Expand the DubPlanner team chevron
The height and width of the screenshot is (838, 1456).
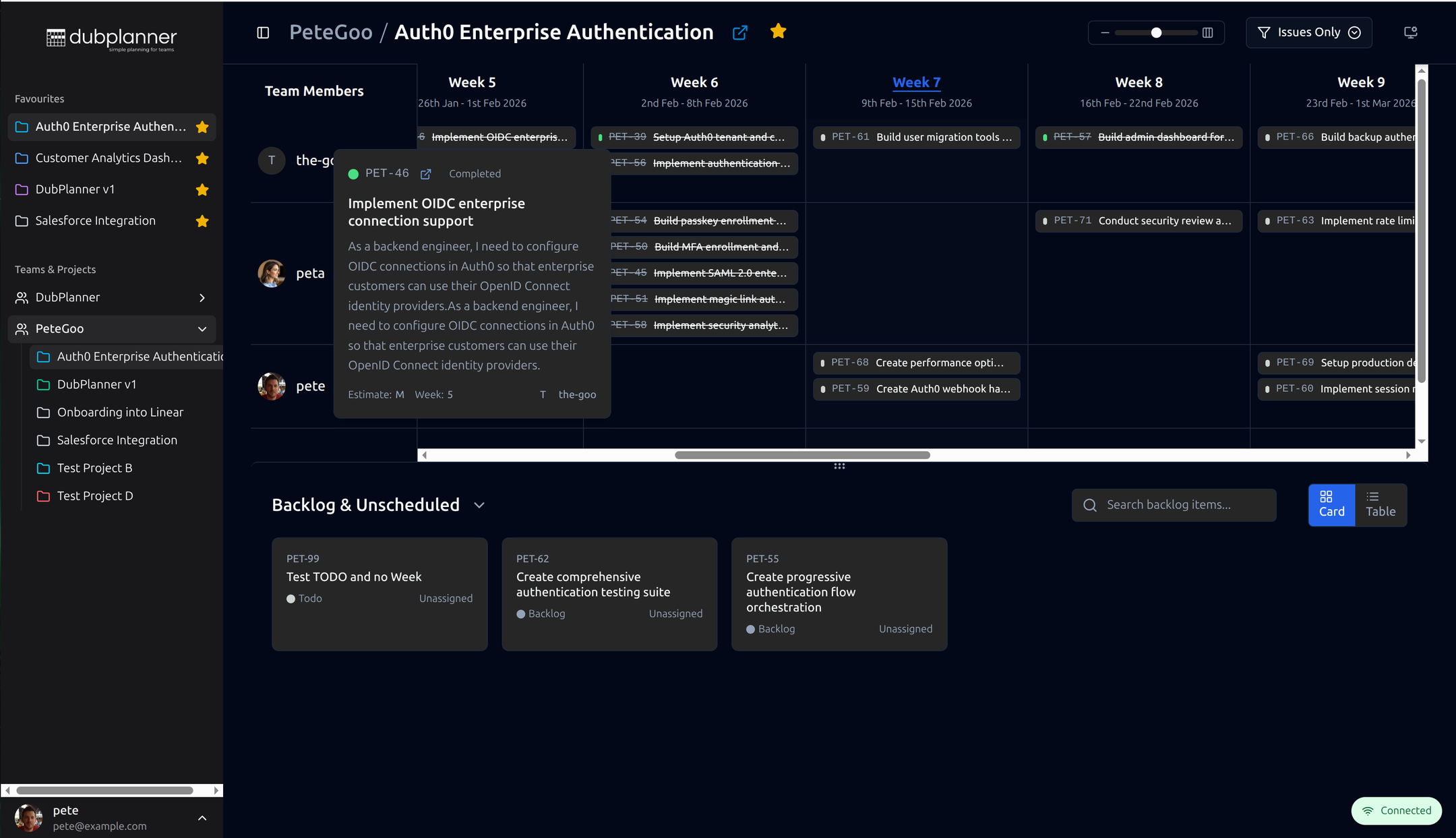point(202,297)
